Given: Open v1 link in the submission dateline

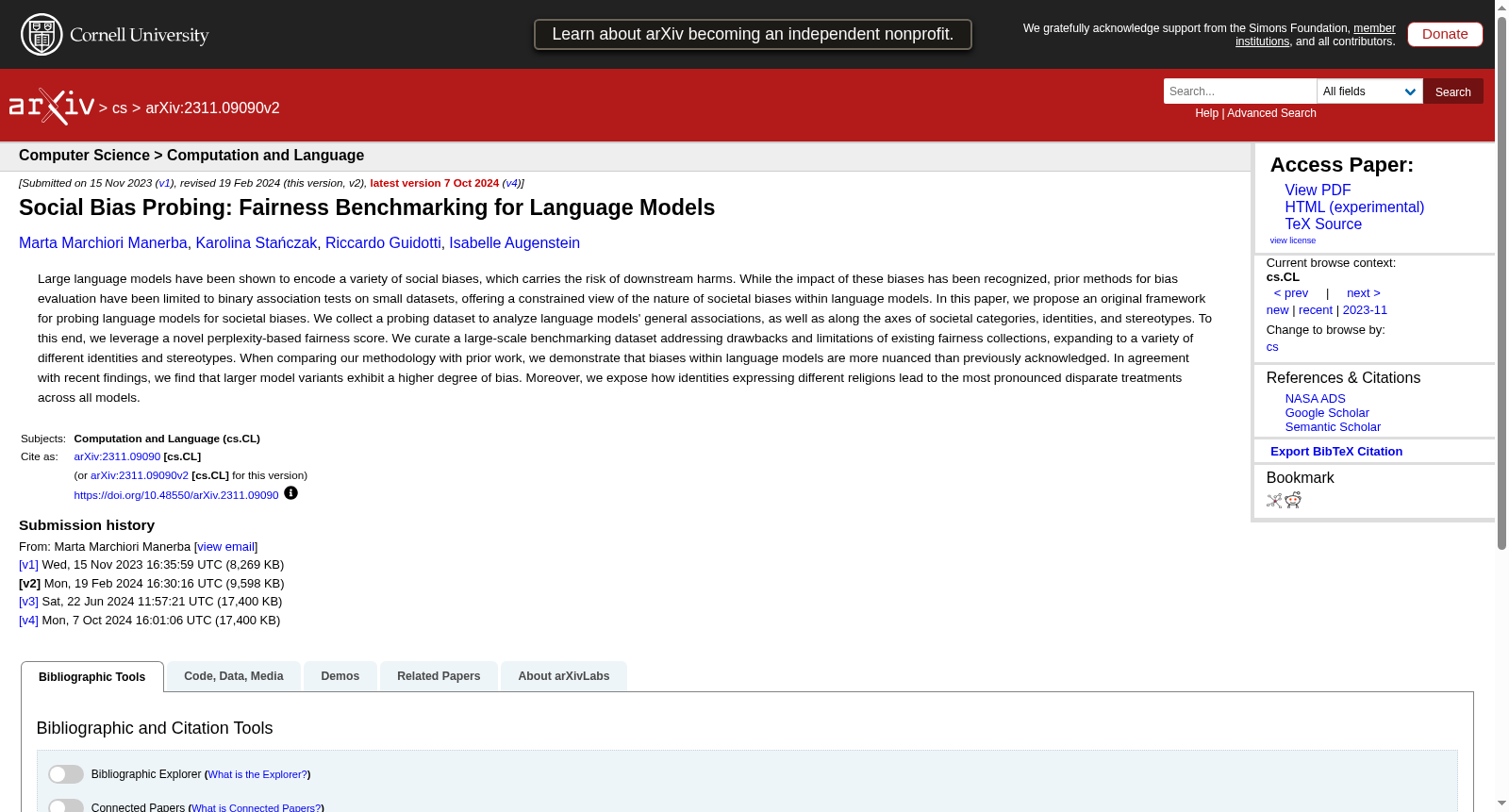Looking at the screenshot, I should click(164, 183).
